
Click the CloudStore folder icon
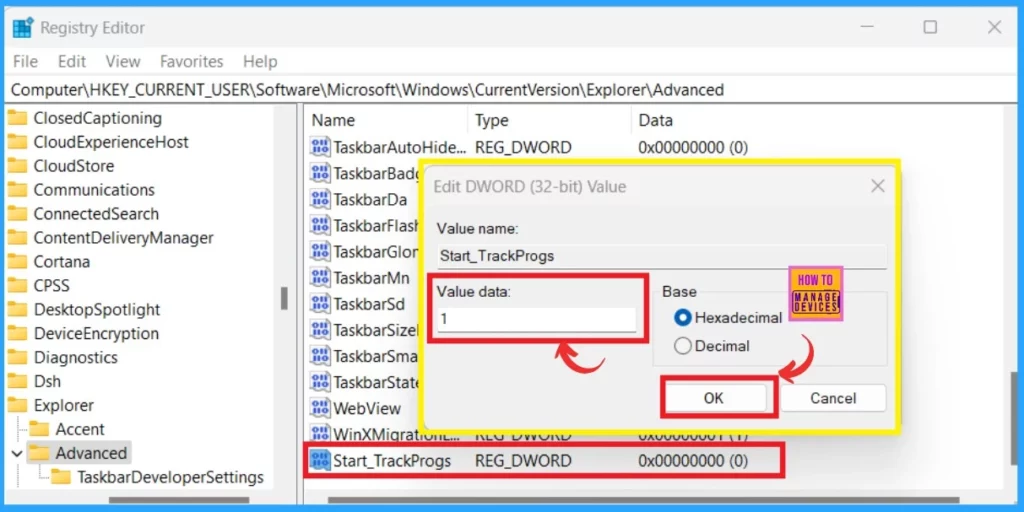[x=18, y=166]
